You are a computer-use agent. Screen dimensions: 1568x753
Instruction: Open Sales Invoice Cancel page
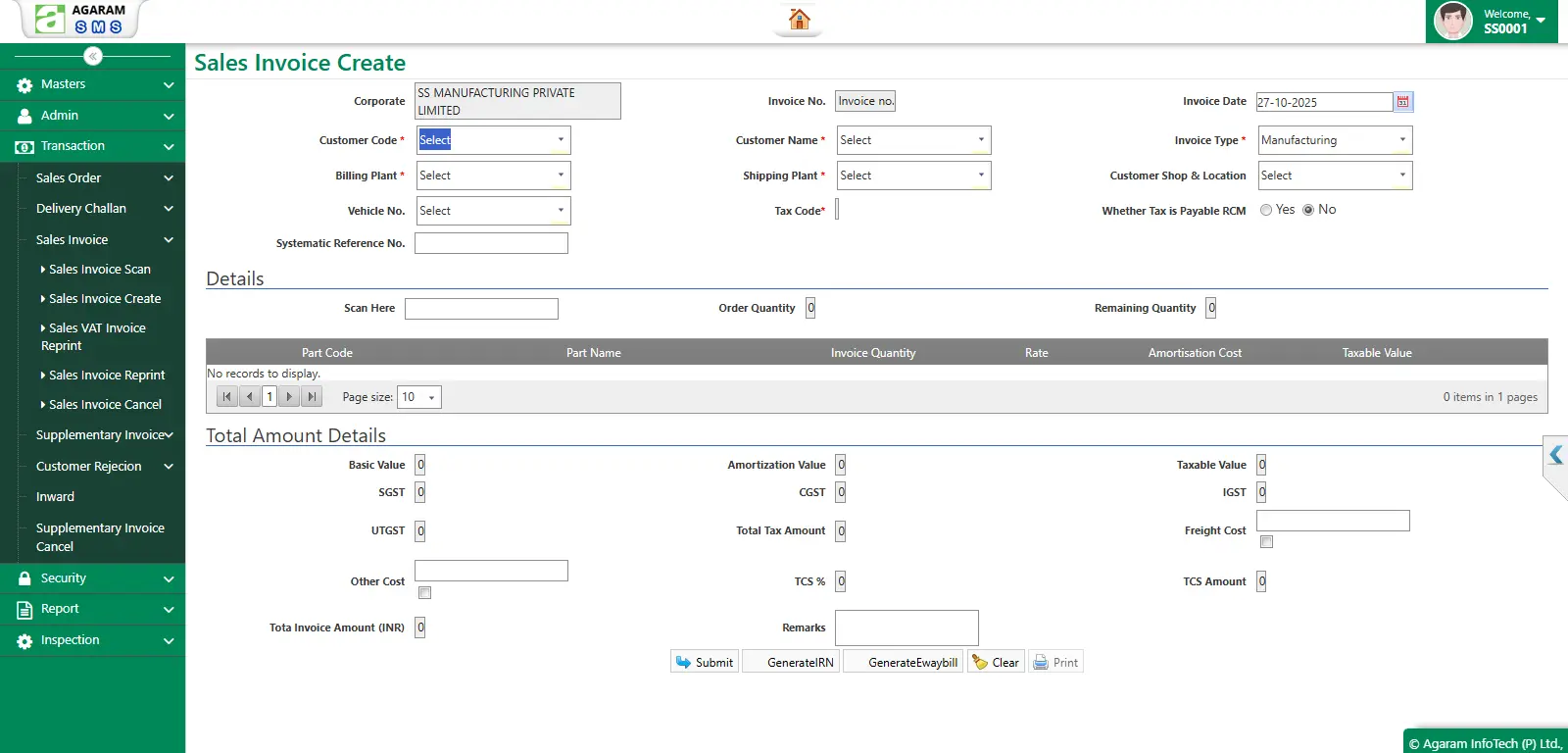pyautogui.click(x=104, y=405)
